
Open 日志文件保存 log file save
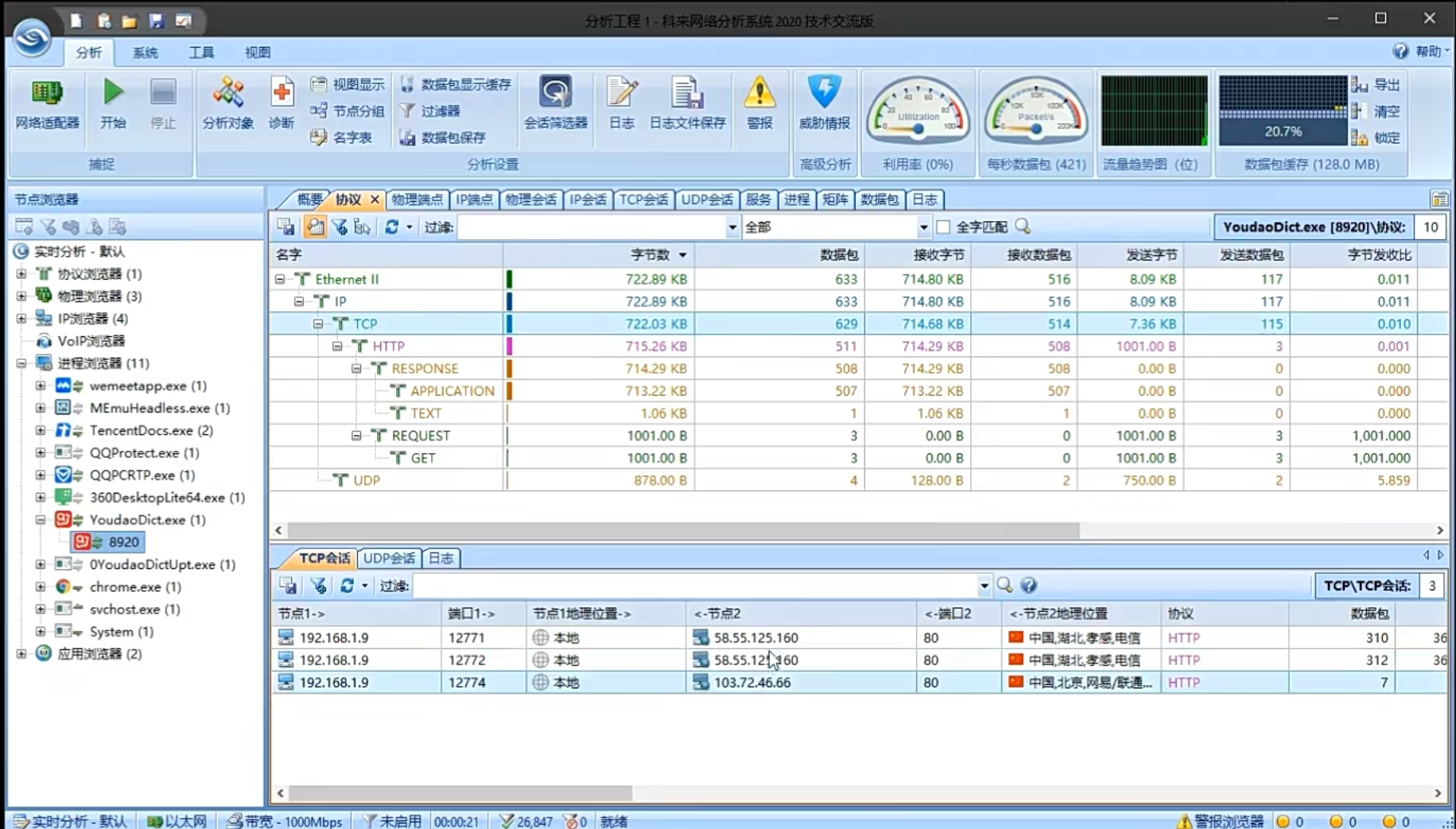[x=687, y=103]
